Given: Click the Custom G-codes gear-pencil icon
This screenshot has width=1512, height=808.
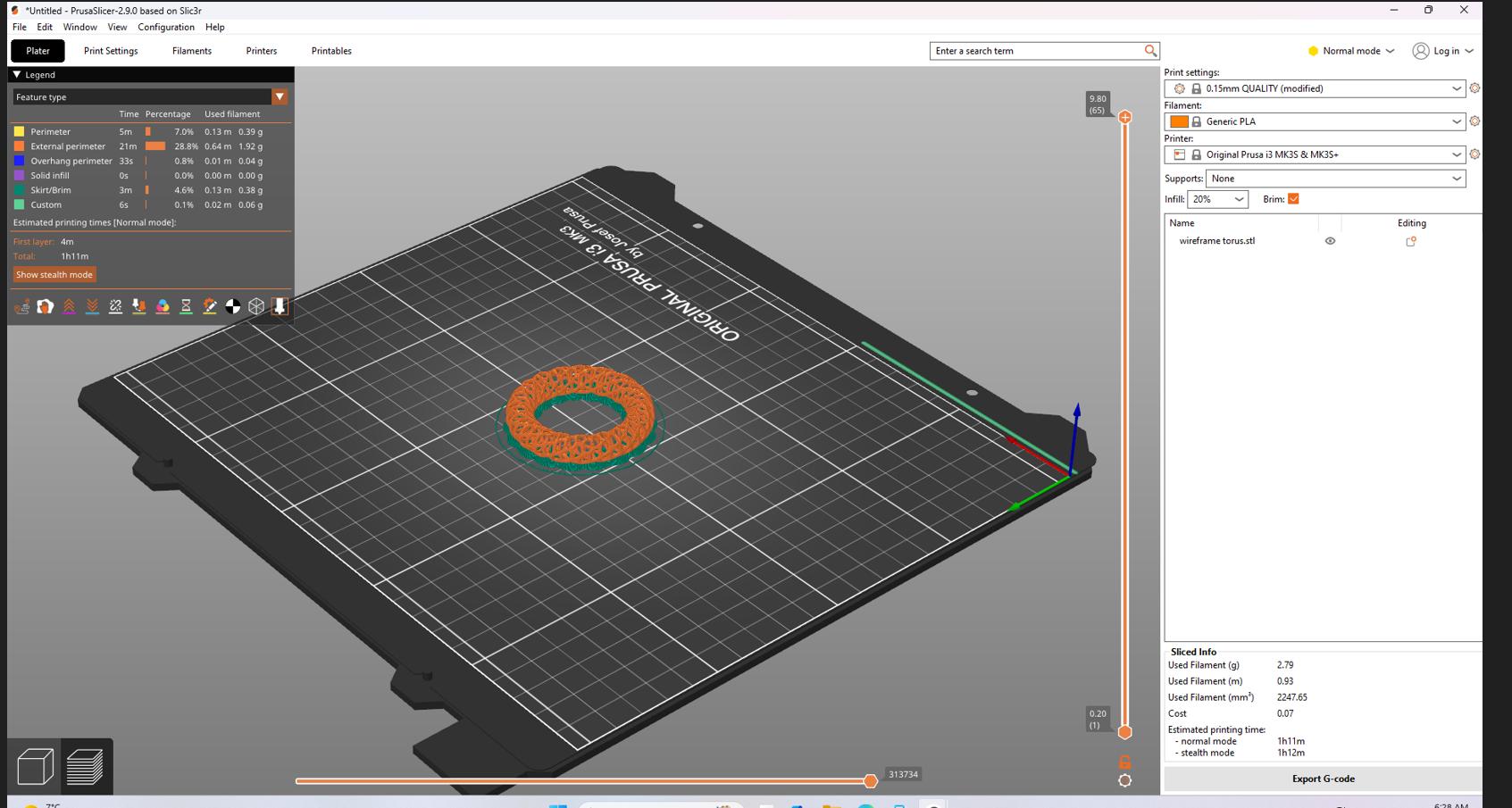Looking at the screenshot, I should tap(210, 306).
